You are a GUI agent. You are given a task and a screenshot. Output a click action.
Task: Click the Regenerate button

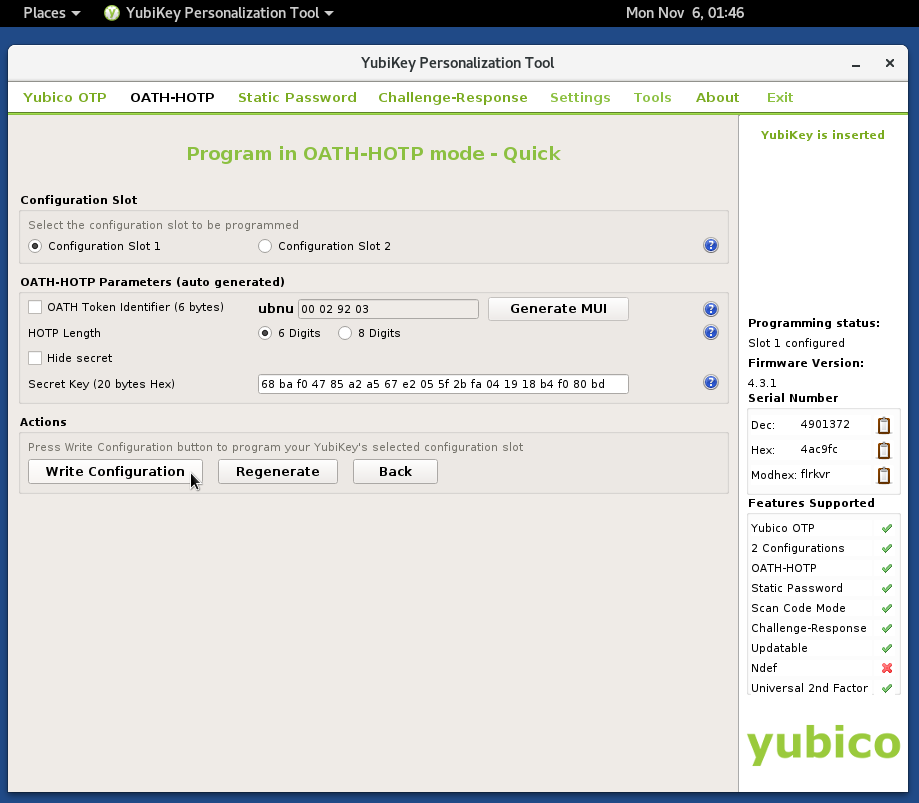[278, 472]
